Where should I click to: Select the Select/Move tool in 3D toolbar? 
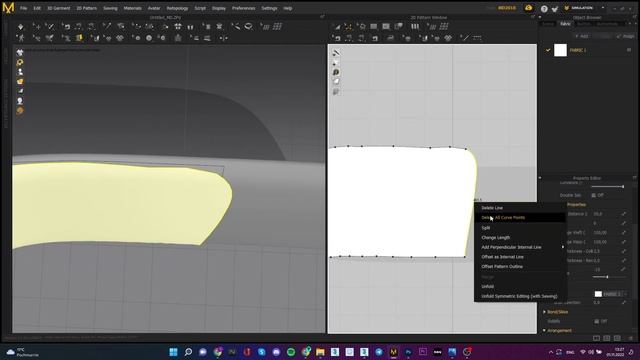37,27
